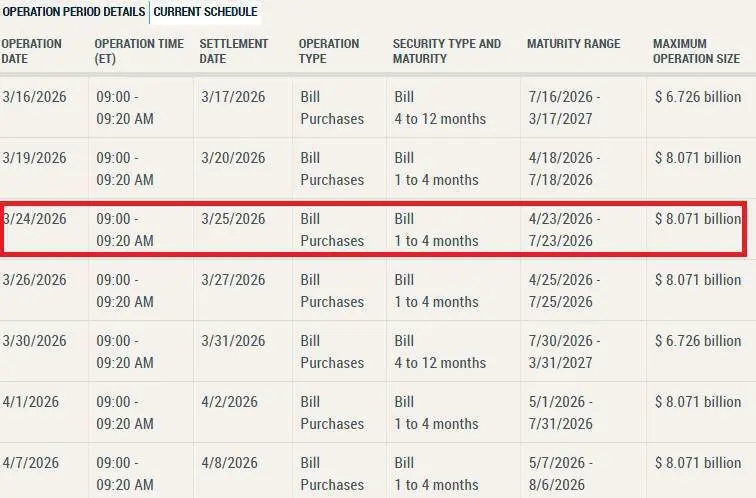Open the Current Schedule tab
The width and height of the screenshot is (756, 498).
(205, 12)
